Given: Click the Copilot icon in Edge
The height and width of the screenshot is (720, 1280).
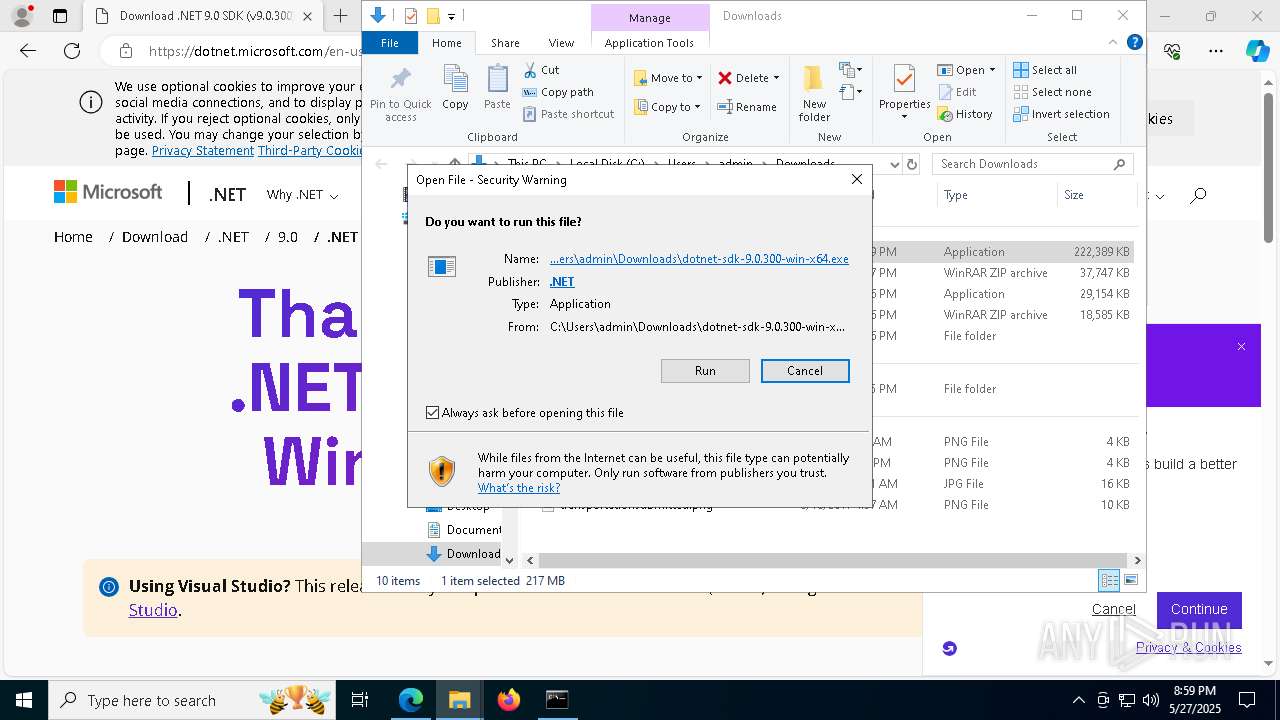Looking at the screenshot, I should point(1257,51).
